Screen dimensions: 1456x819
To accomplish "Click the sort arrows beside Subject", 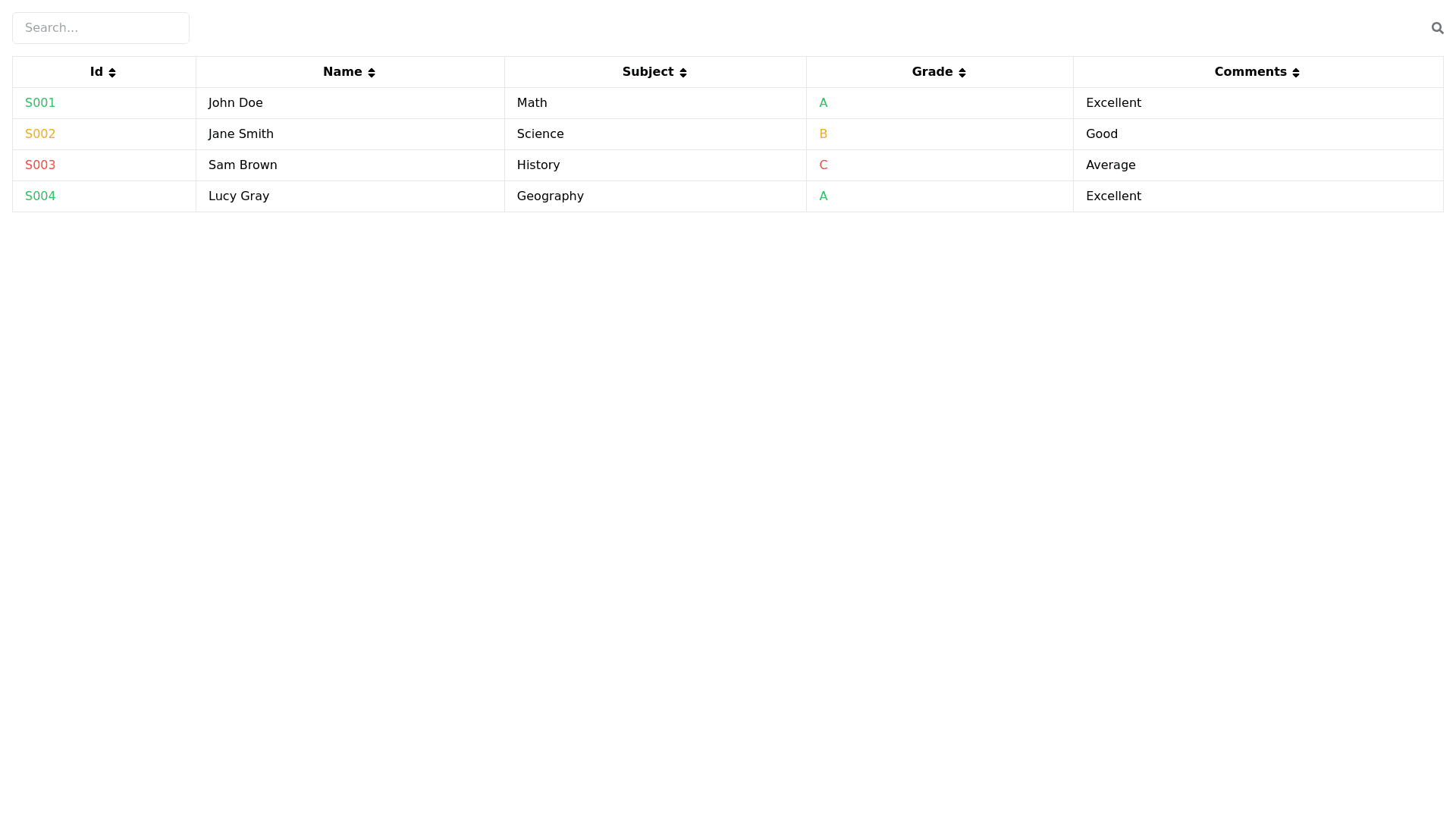I will [683, 73].
